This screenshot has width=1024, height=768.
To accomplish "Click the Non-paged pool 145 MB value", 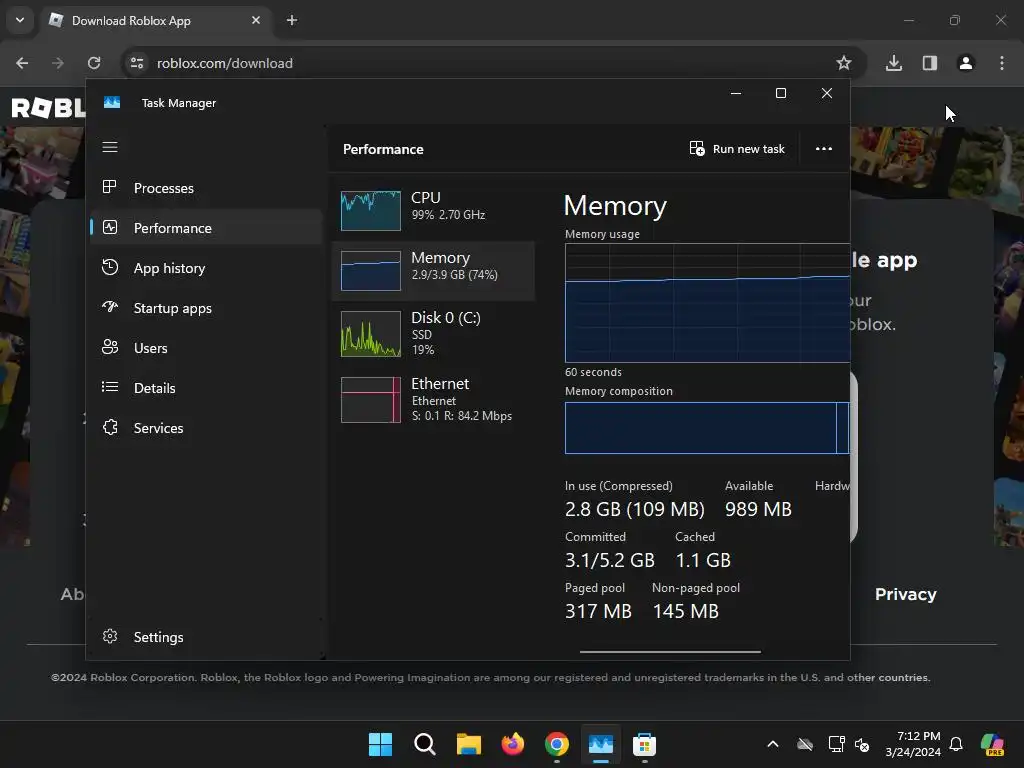I will pos(686,611).
